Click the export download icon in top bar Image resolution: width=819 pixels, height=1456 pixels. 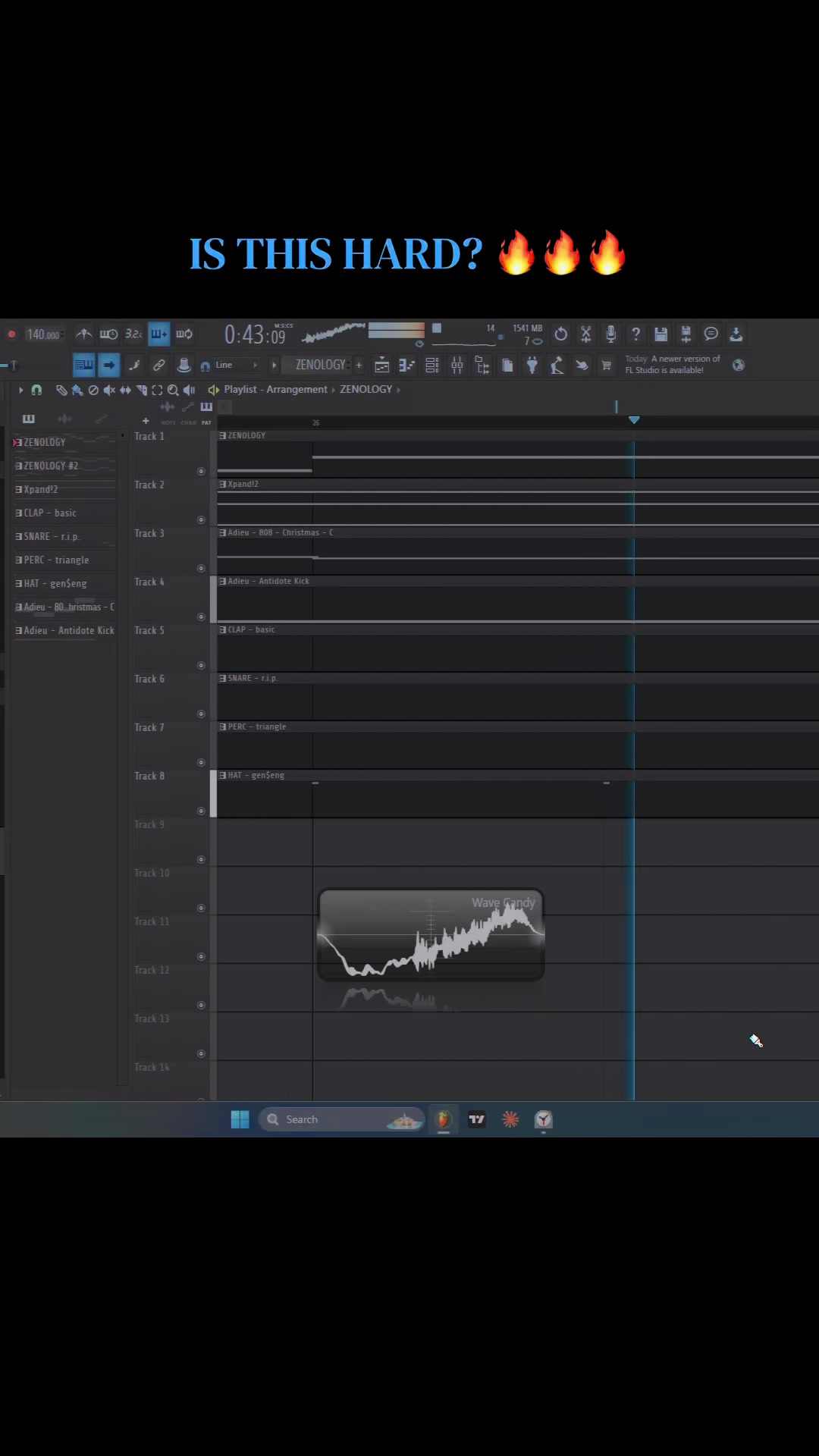pos(736,334)
